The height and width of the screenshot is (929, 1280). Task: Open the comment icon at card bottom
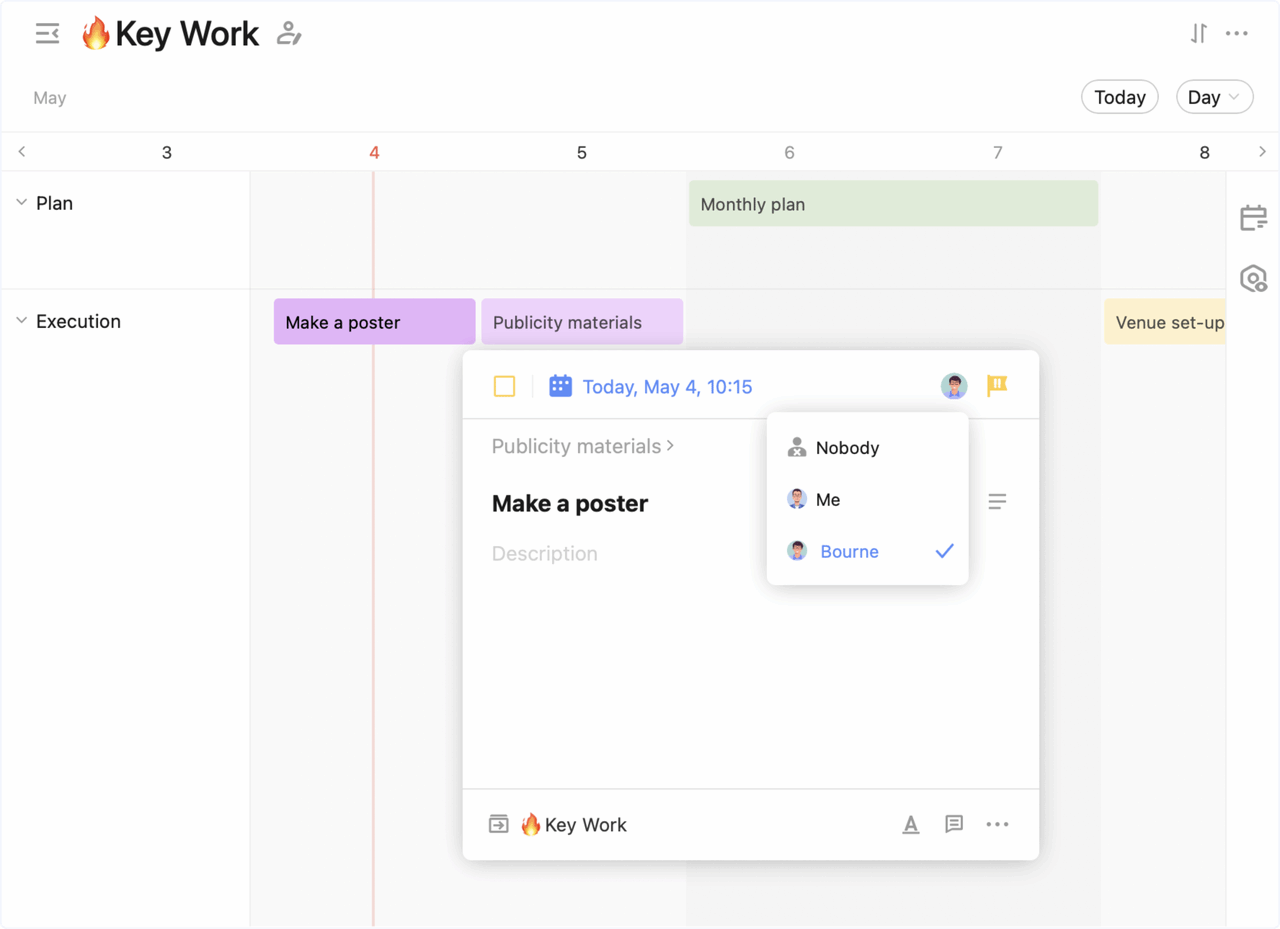click(953, 824)
